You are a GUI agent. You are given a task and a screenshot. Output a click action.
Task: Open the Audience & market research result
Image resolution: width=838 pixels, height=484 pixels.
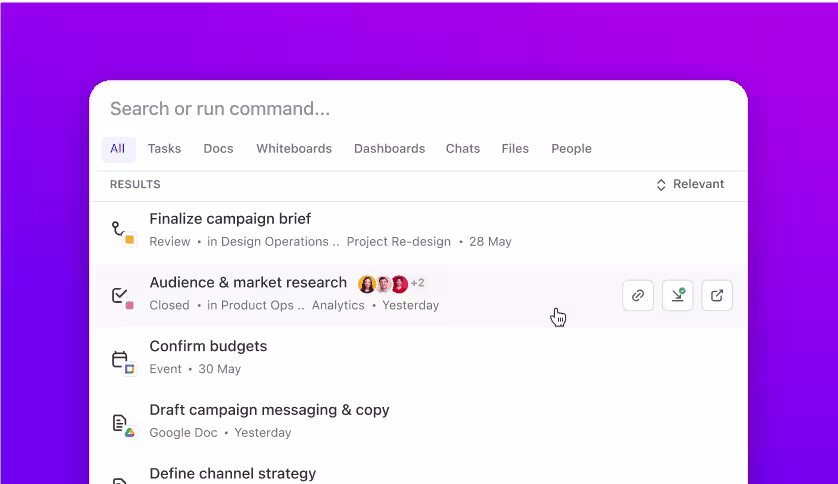[x=418, y=295]
